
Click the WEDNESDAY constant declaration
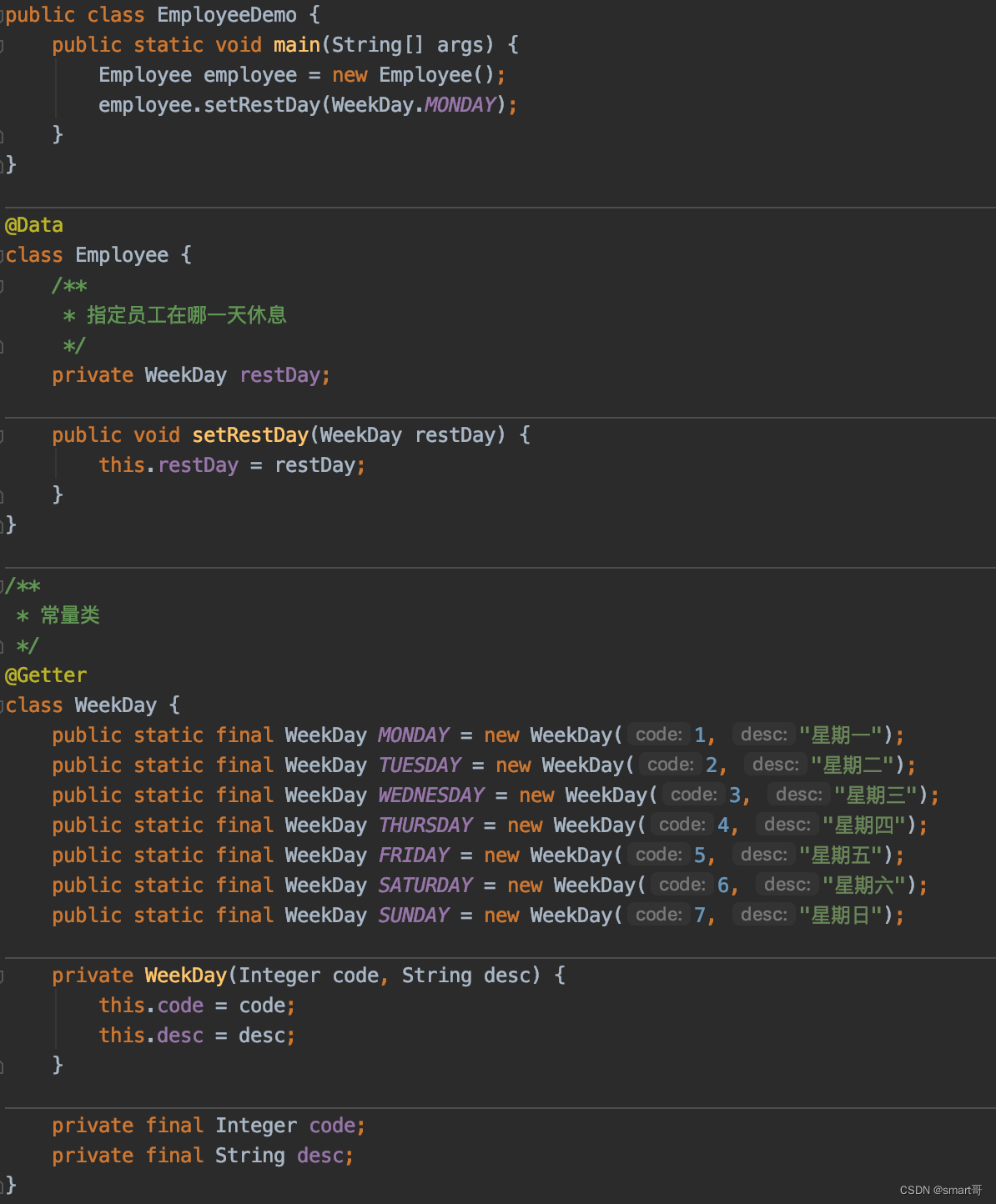pos(431,795)
